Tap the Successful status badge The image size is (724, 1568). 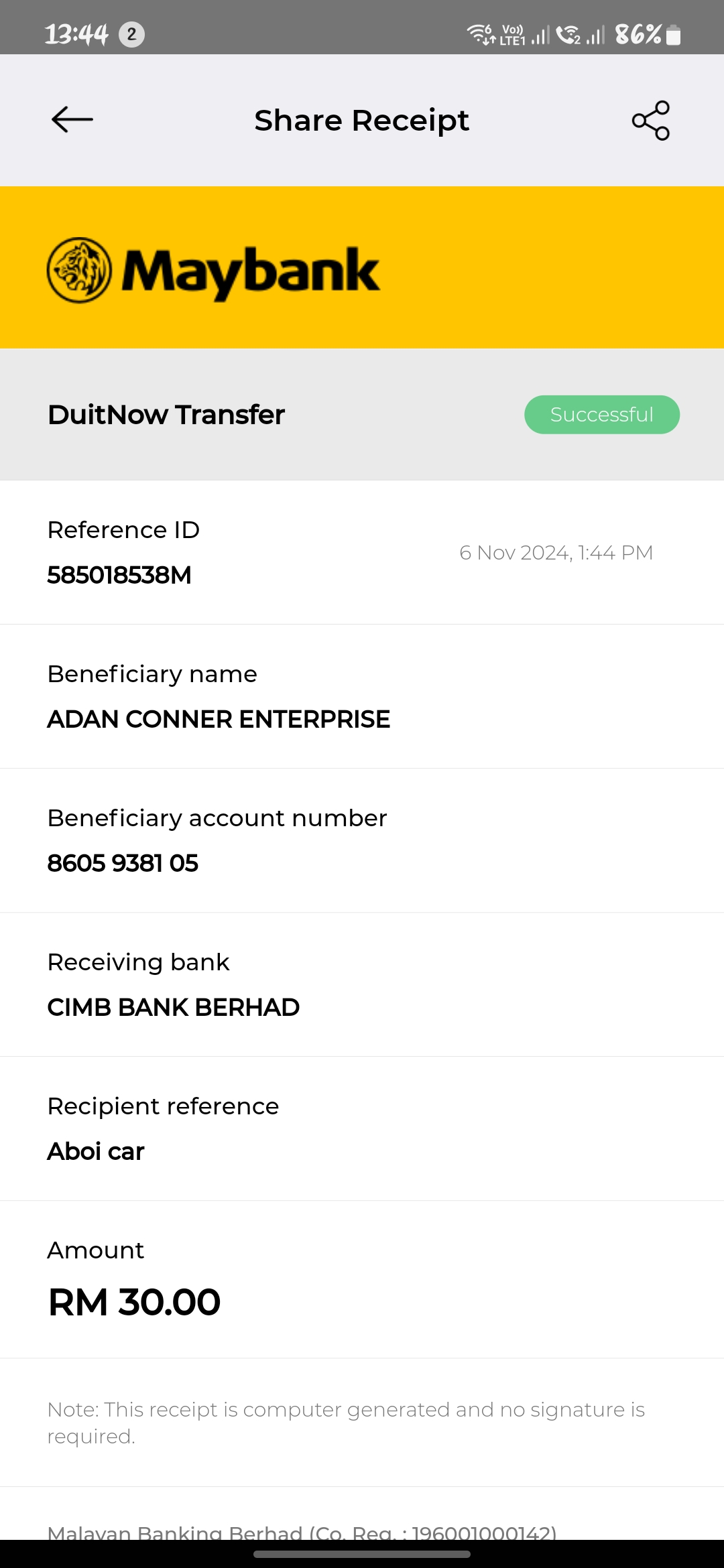[601, 415]
